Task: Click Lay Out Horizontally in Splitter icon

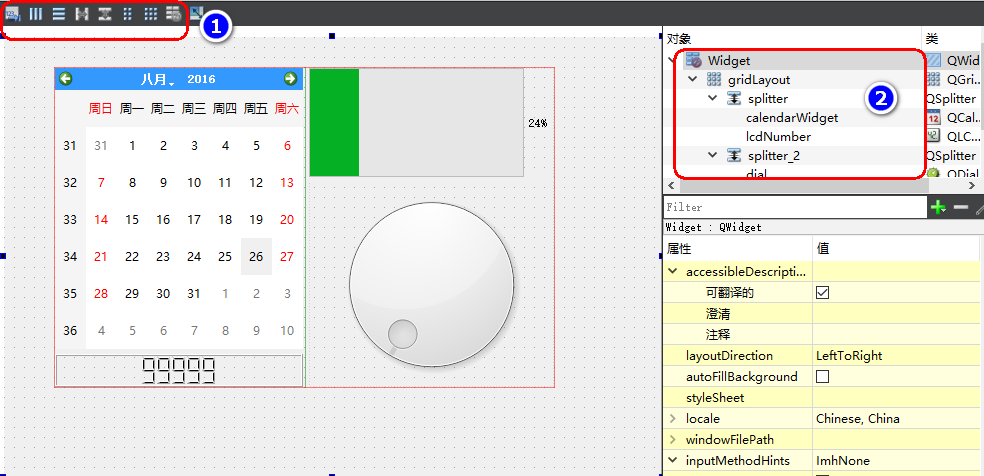Action: (x=82, y=14)
